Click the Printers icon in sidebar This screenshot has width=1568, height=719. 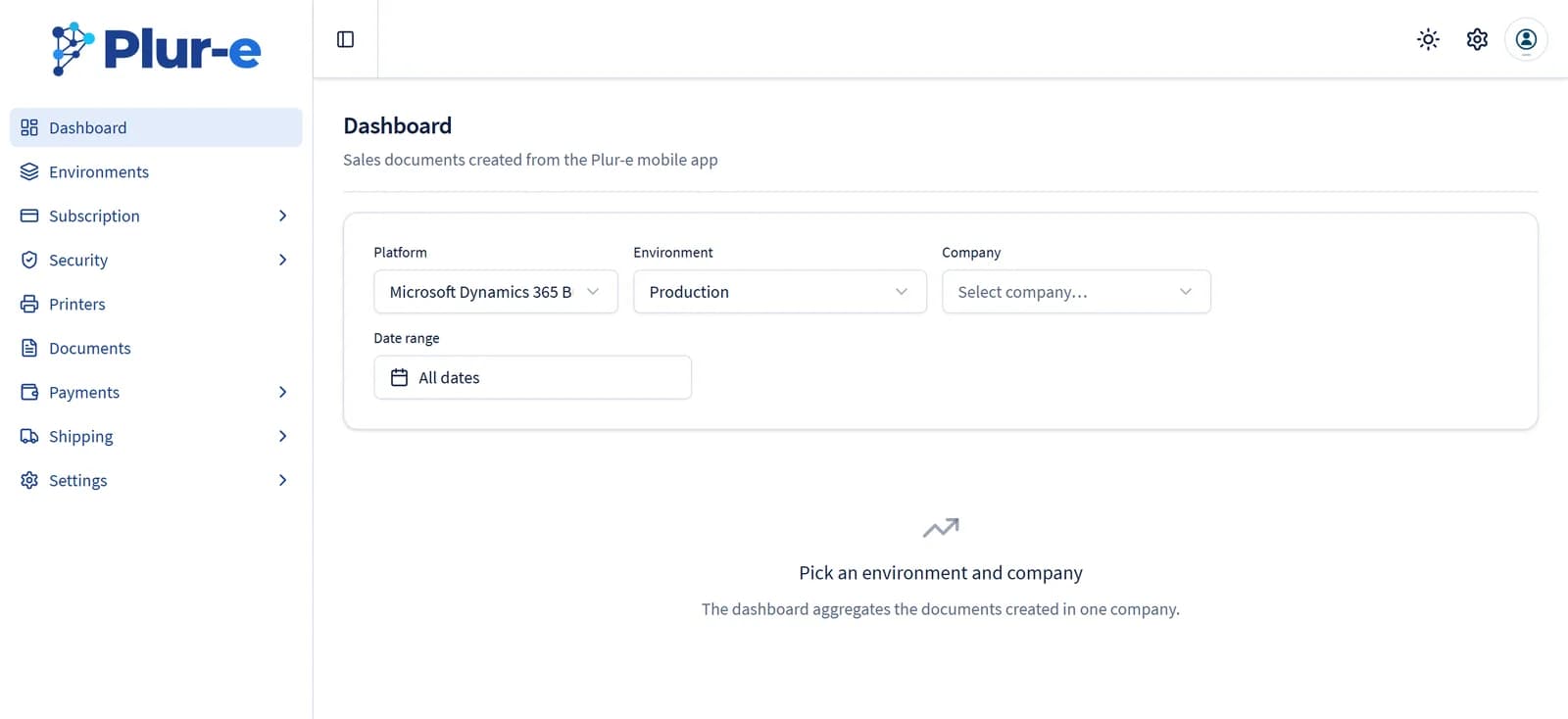coord(29,304)
